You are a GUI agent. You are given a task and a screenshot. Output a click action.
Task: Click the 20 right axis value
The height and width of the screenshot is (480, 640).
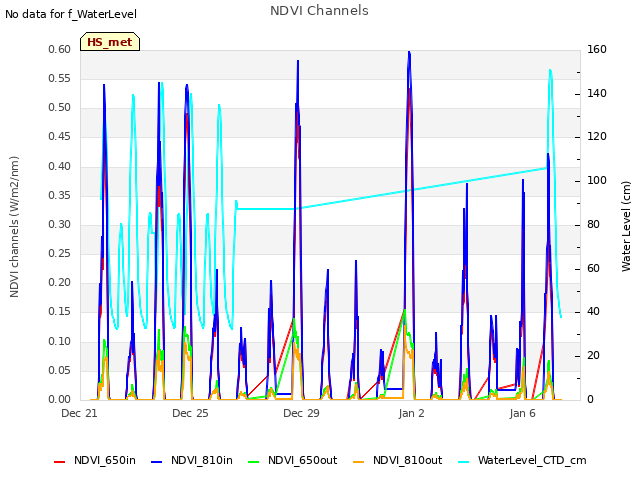click(594, 356)
